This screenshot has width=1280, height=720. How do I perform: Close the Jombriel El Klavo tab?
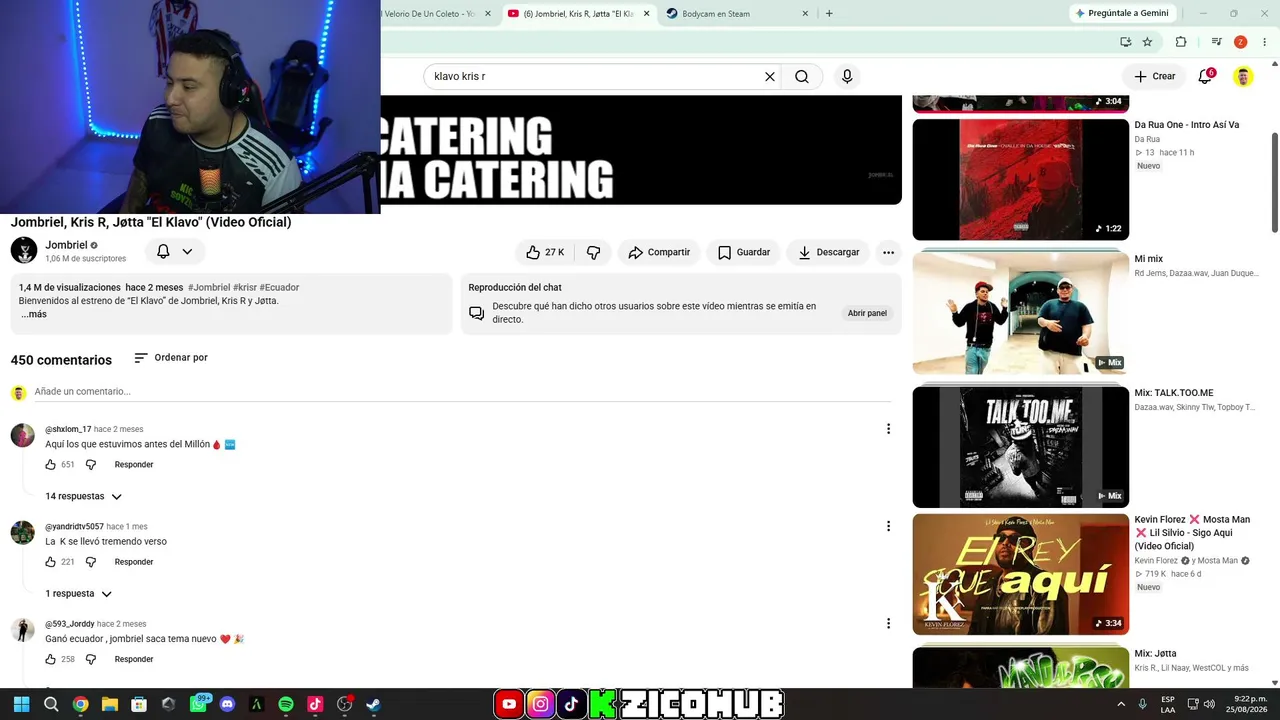coord(646,14)
